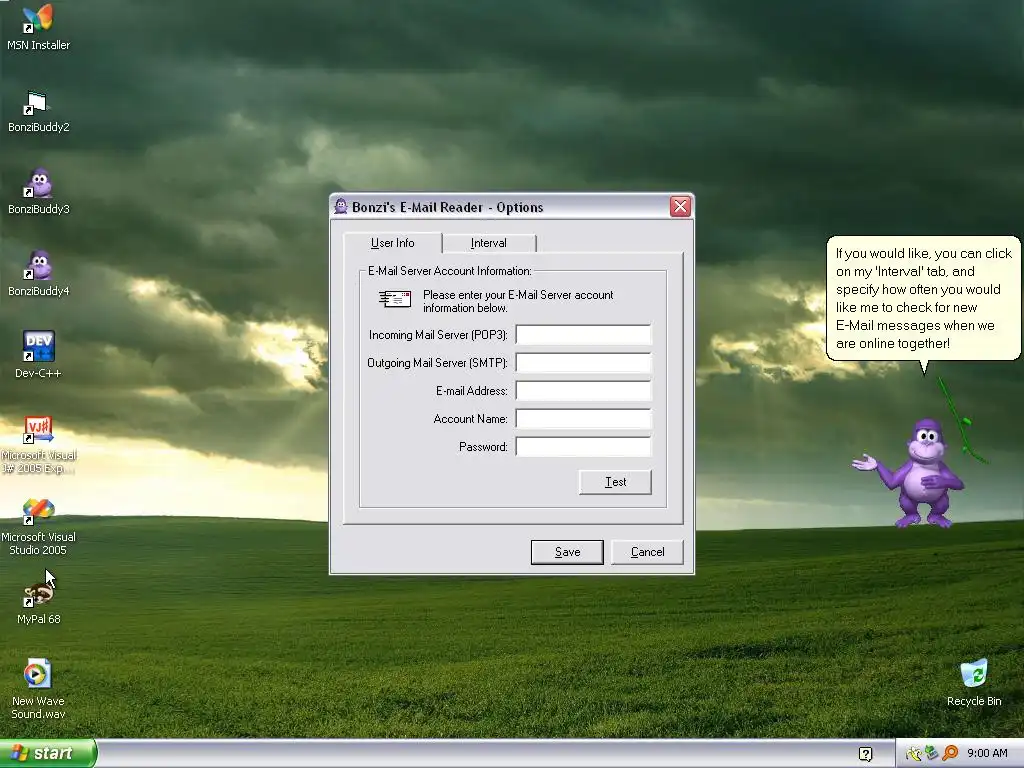This screenshot has width=1024, height=768.
Task: Select the Microsoft Visual Studio 2005 icon
Action: click(x=38, y=526)
